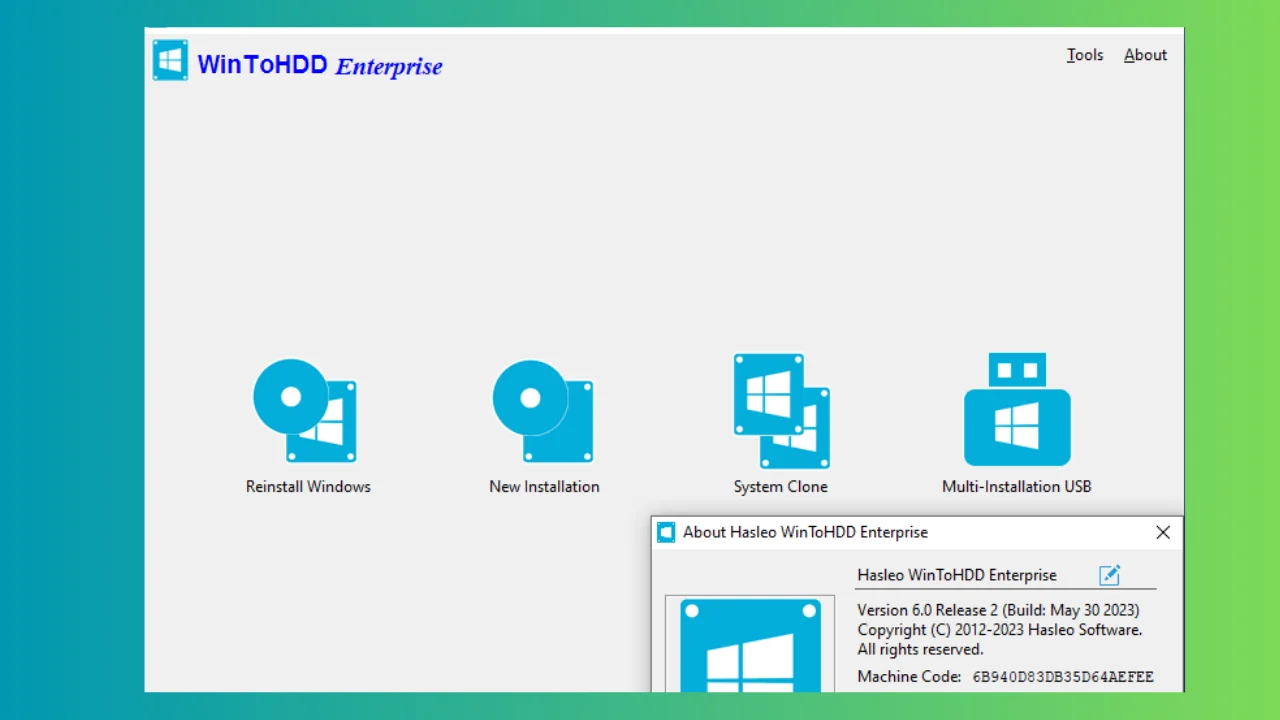Image resolution: width=1280 pixels, height=720 pixels.
Task: Click the About dialog title bar icon
Action: [666, 532]
